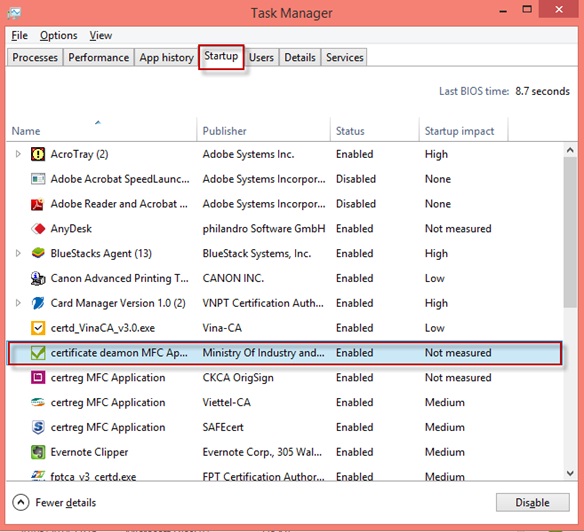Click the 8.7 seconds BIOS time value

[x=542, y=91]
